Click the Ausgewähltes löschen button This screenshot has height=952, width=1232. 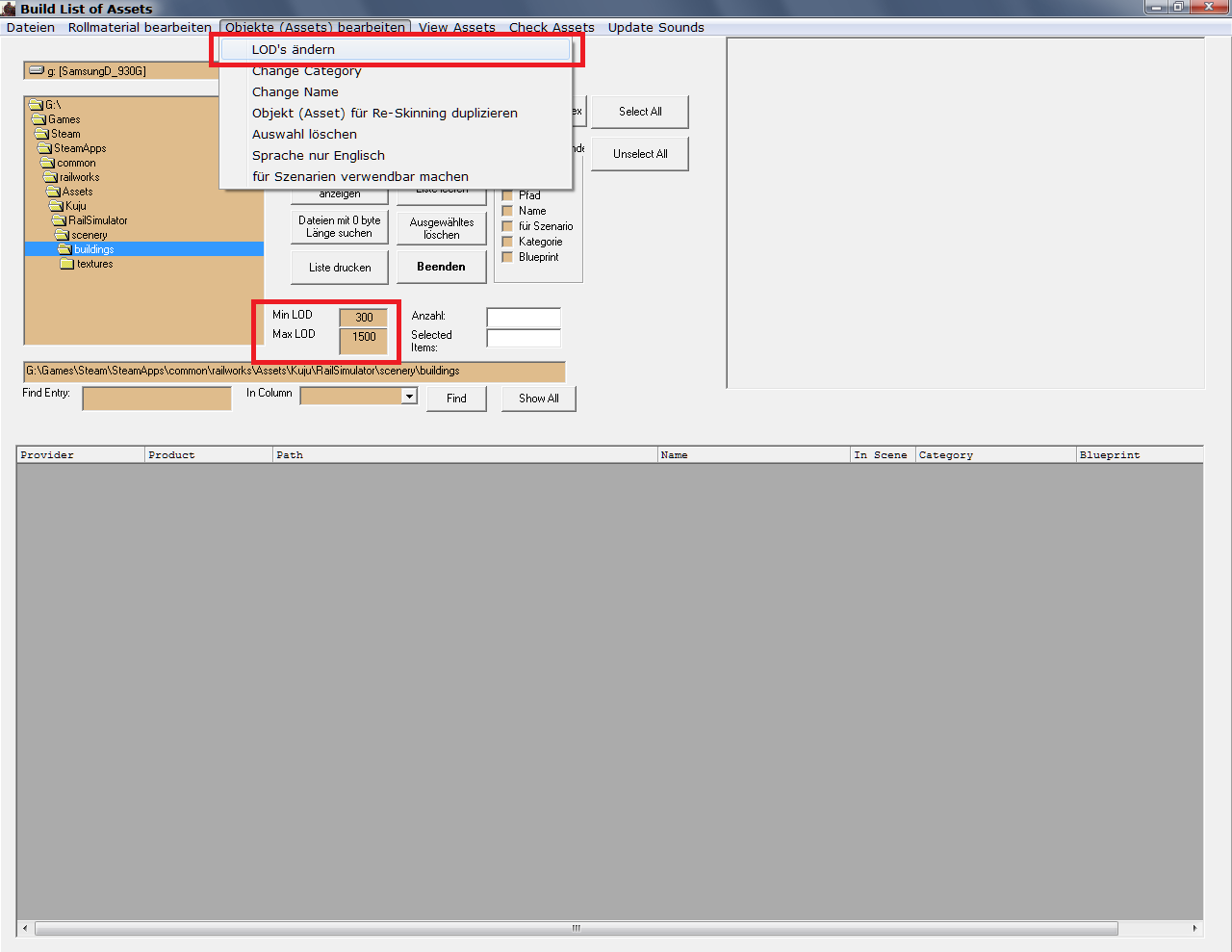442,228
